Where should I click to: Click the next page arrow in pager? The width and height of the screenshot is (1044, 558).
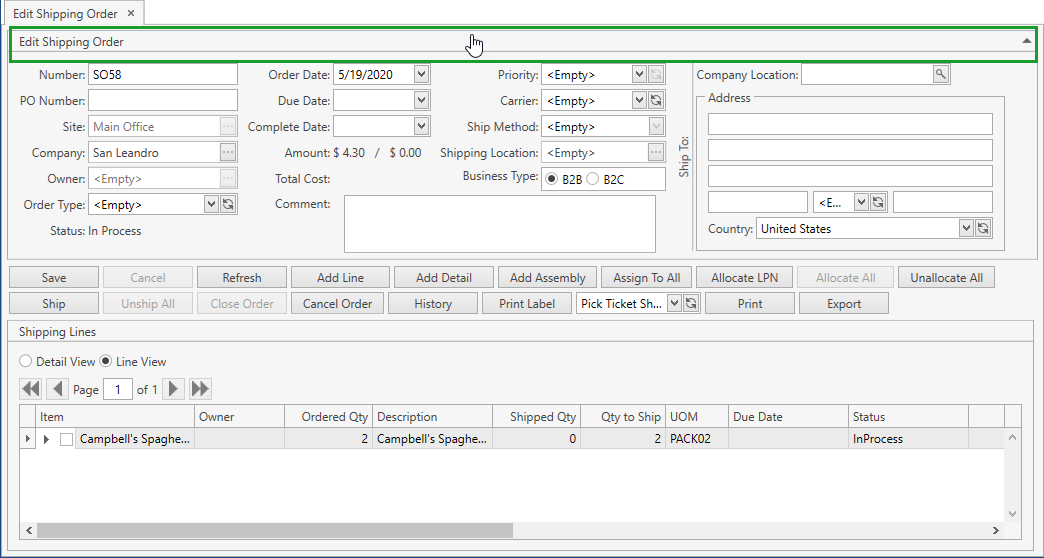click(174, 389)
